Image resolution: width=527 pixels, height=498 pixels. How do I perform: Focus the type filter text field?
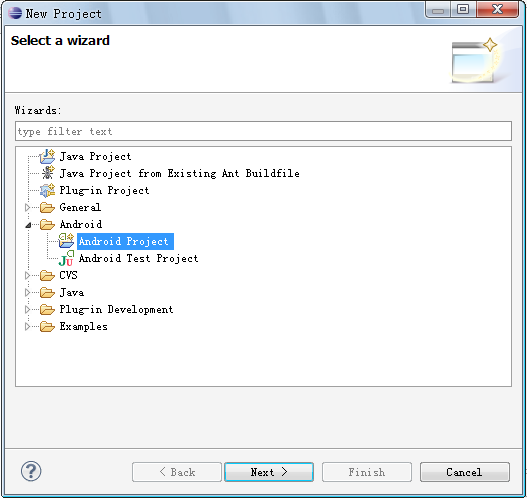point(263,131)
